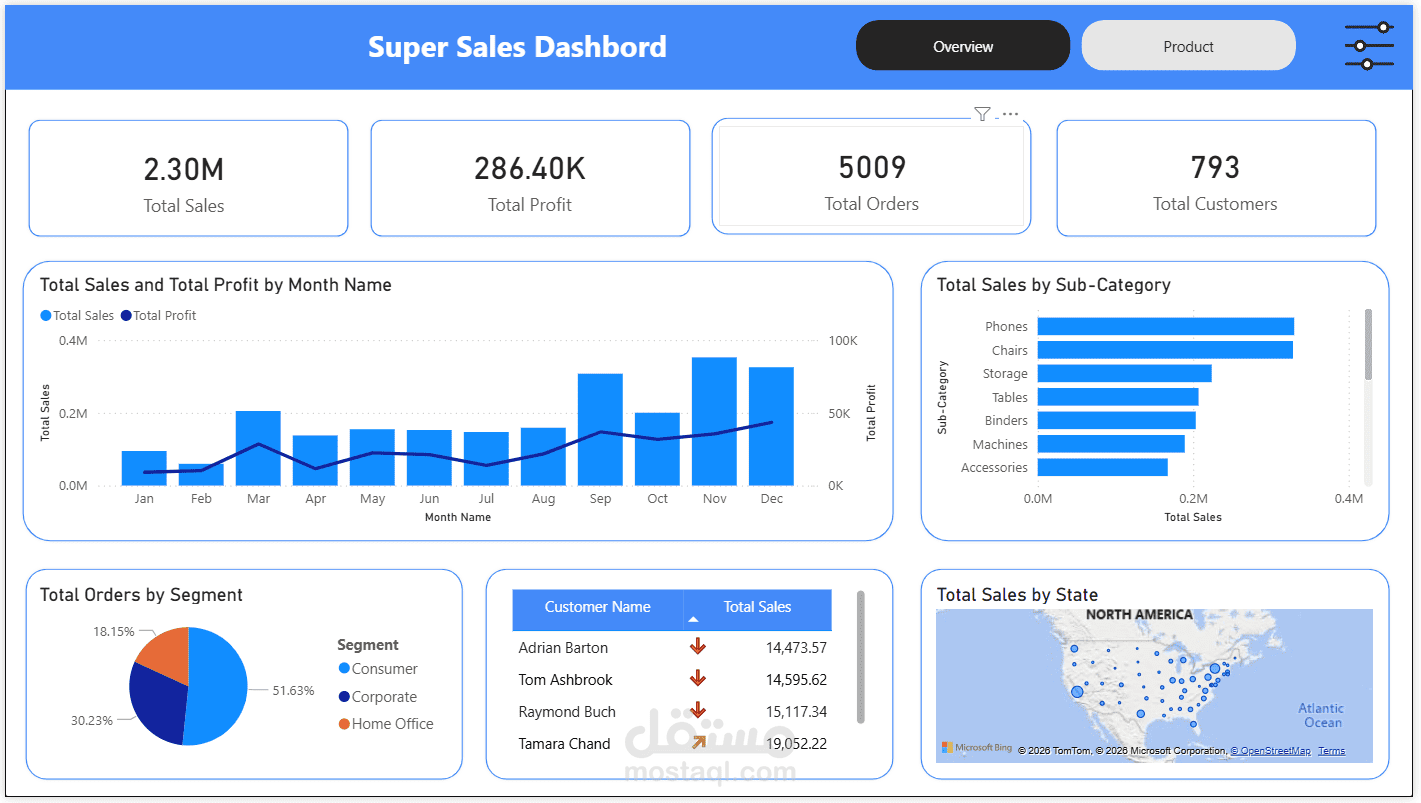Viewport: 1421px width, 803px height.
Task: Select the Aug sales bar
Action: pos(543,457)
